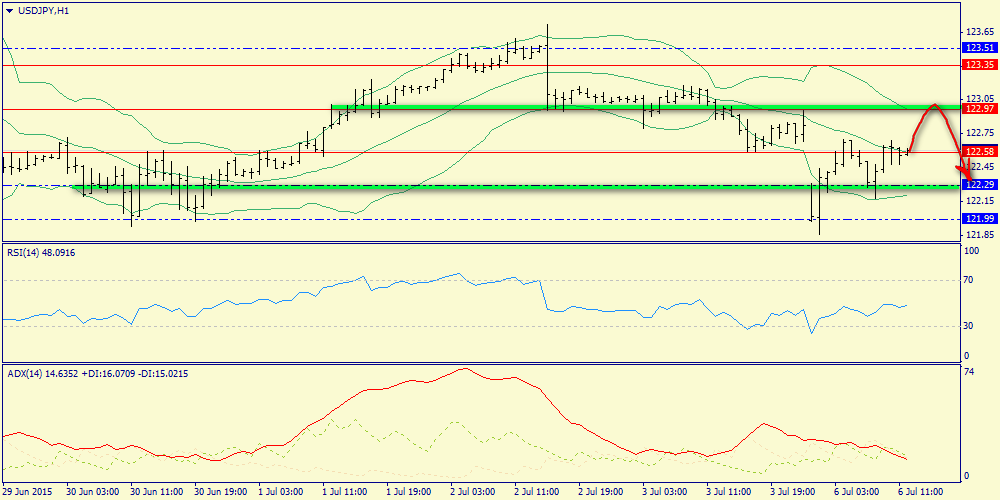1000x500 pixels.
Task: Click the RSI scale value 30
Action: click(970, 325)
